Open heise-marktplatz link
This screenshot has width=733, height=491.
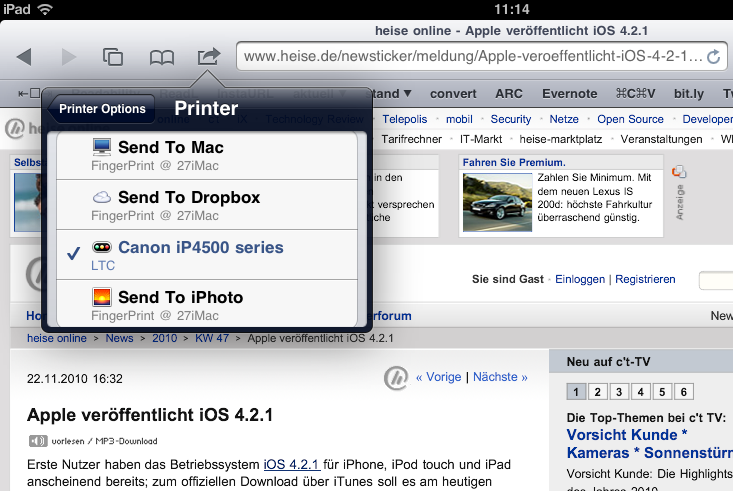pyautogui.click(x=561, y=139)
